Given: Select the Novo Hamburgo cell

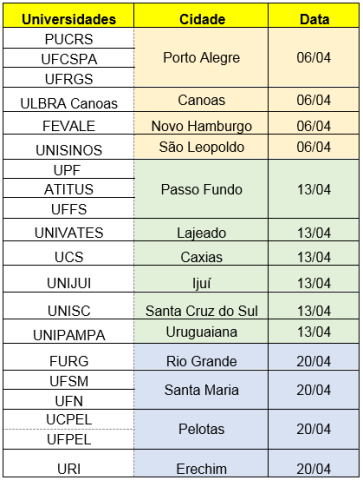Looking at the screenshot, I should pos(201,124).
